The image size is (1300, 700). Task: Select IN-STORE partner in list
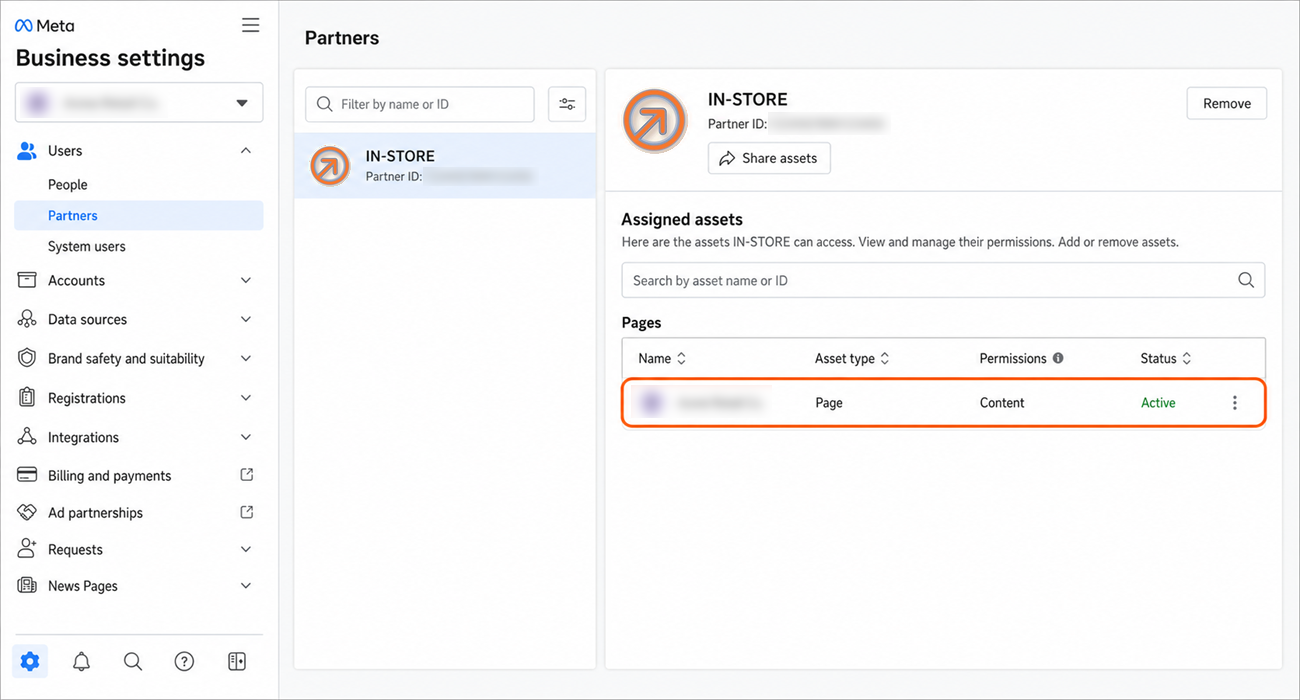point(445,166)
